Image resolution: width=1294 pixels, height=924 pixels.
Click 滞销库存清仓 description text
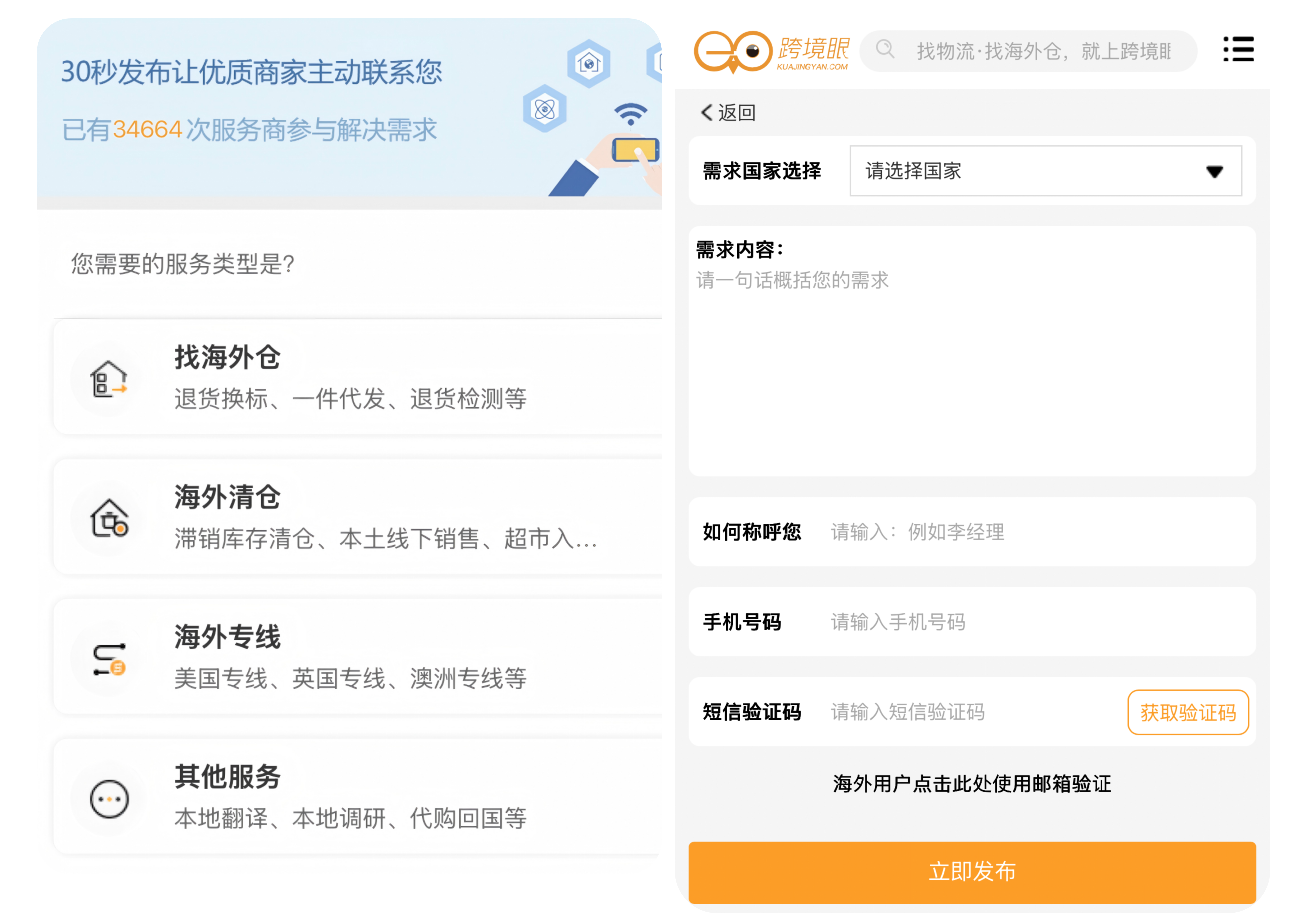tap(386, 538)
